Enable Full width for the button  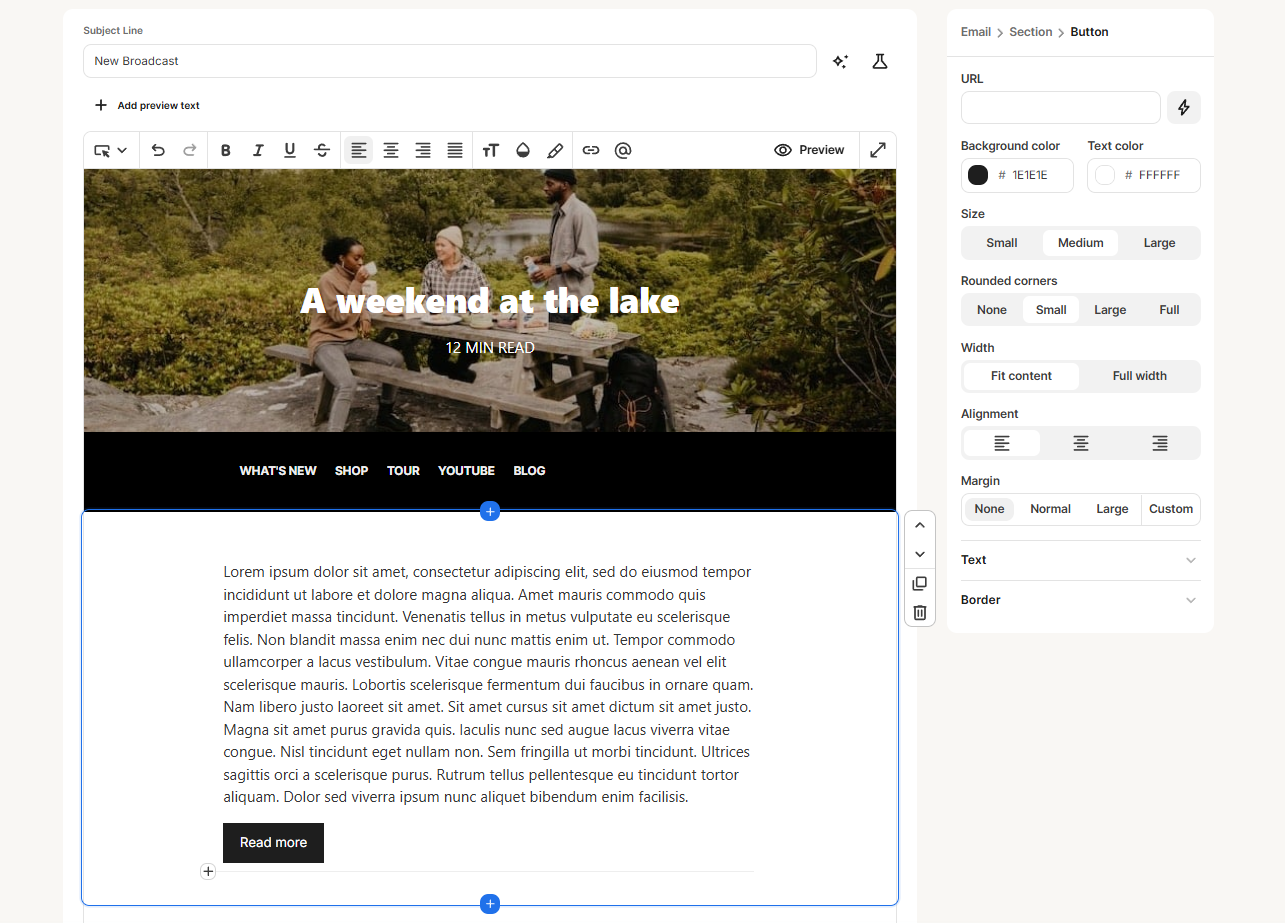pyautogui.click(x=1139, y=376)
